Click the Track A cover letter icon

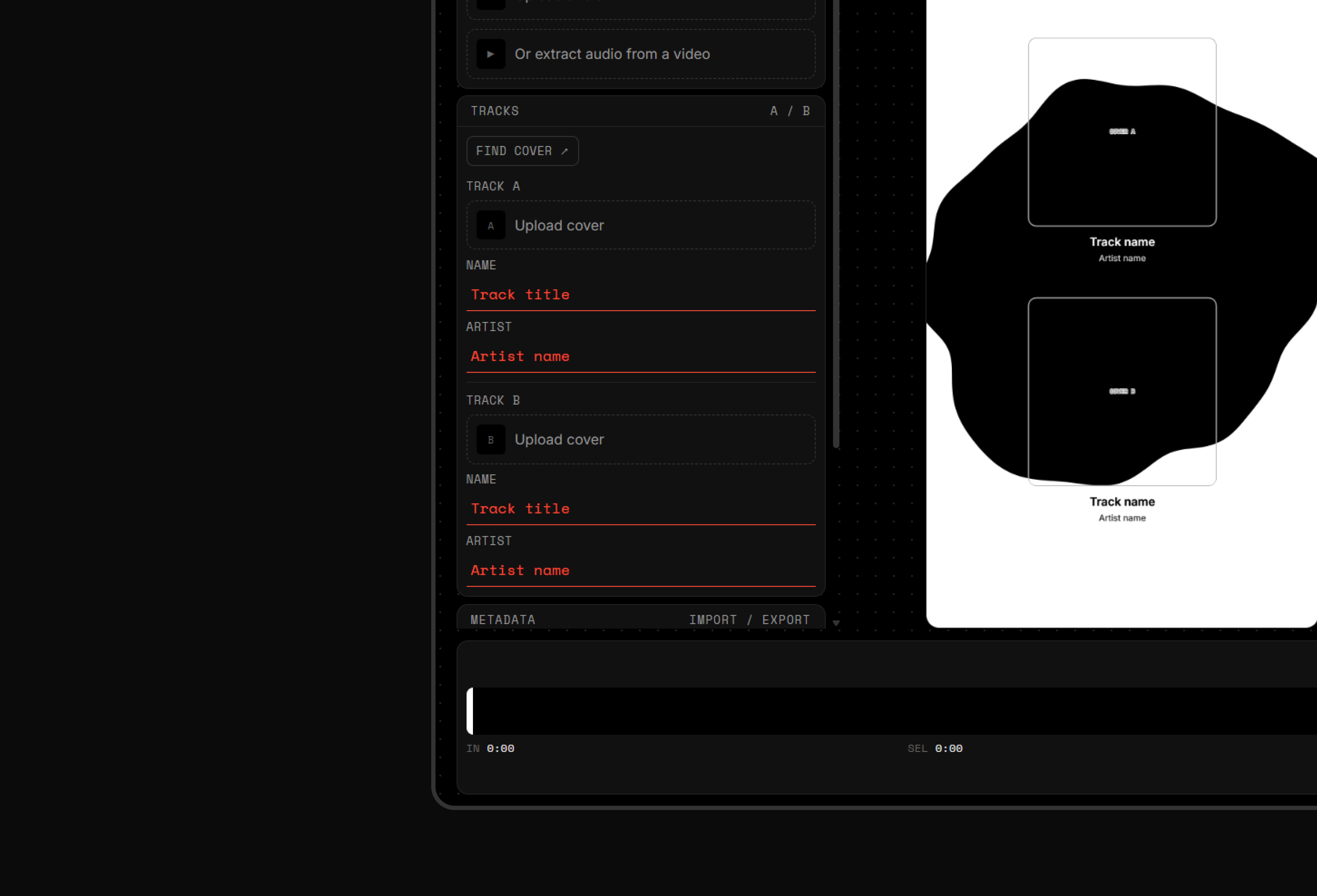tap(491, 226)
